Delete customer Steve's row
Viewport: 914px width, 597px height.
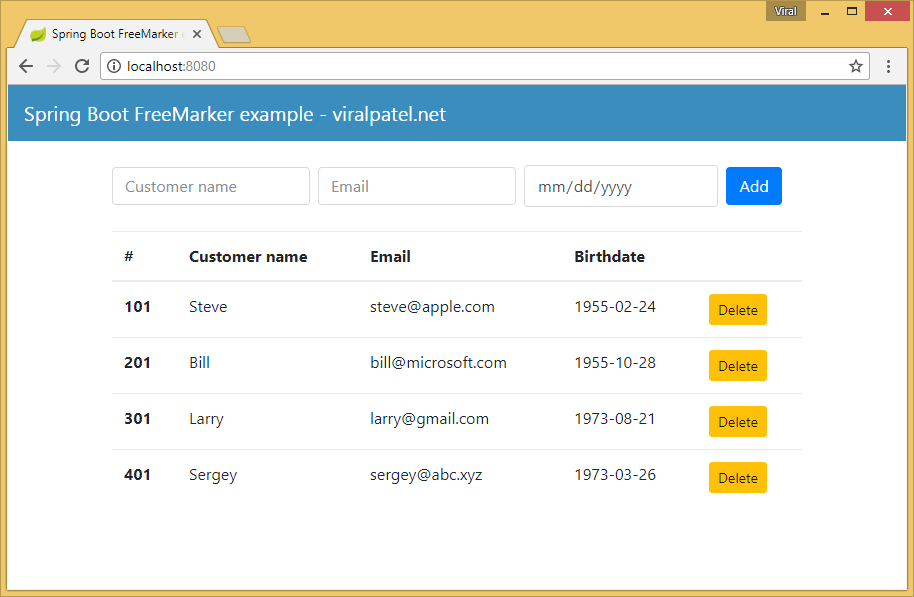[737, 310]
